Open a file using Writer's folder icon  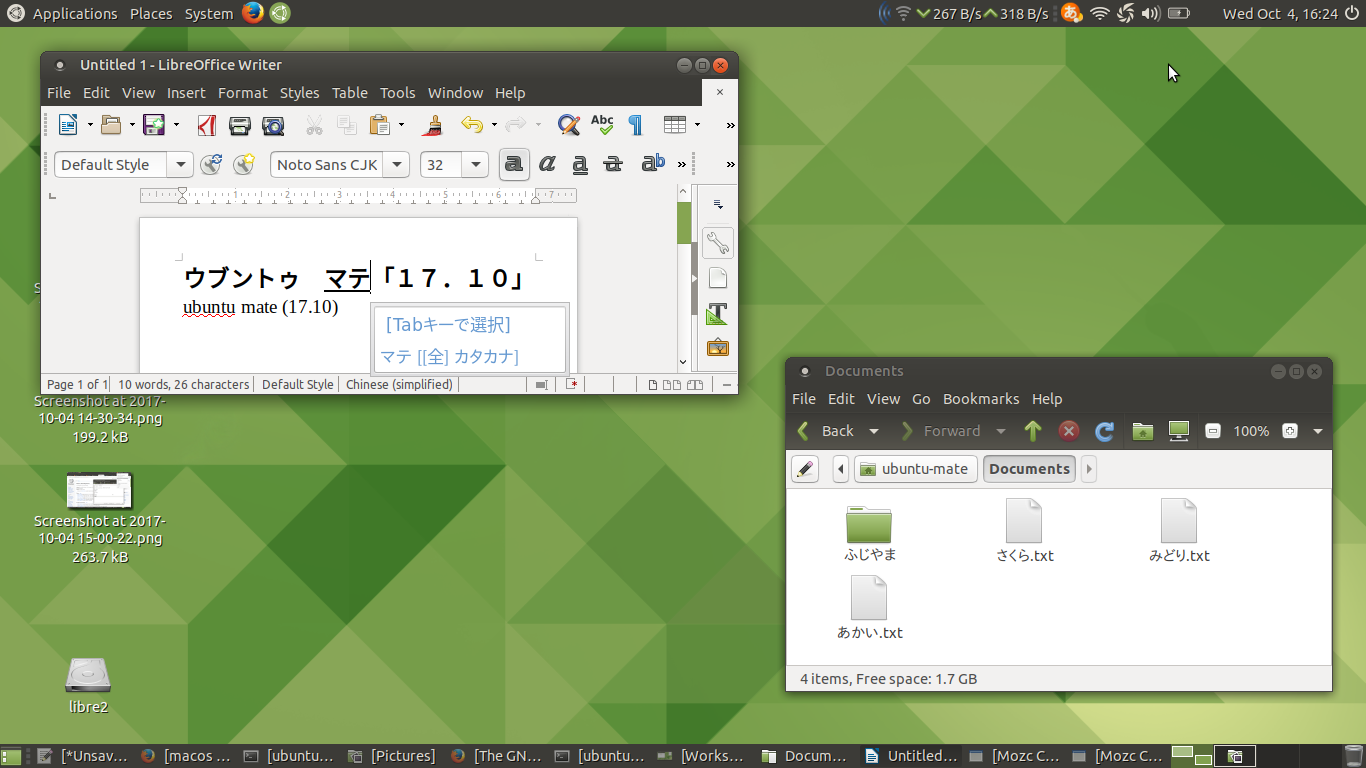111,125
